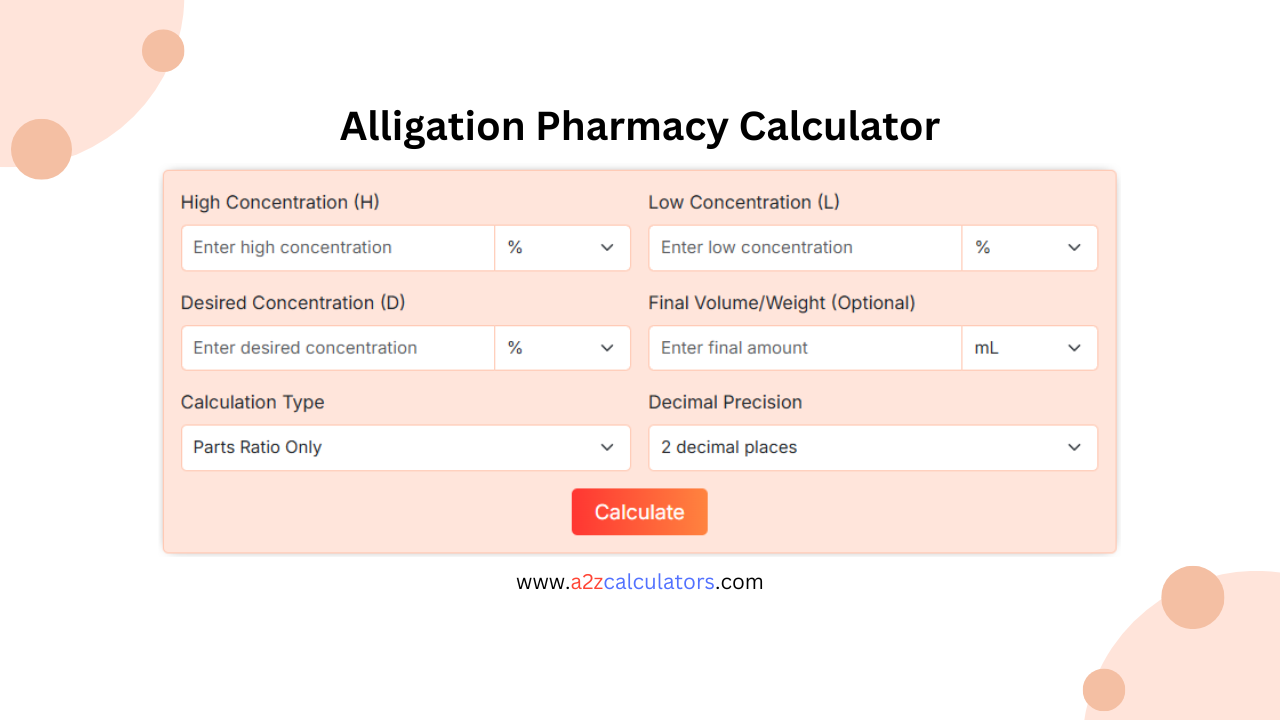Click the Enter final amount field
1280x720 pixels.
coord(805,347)
